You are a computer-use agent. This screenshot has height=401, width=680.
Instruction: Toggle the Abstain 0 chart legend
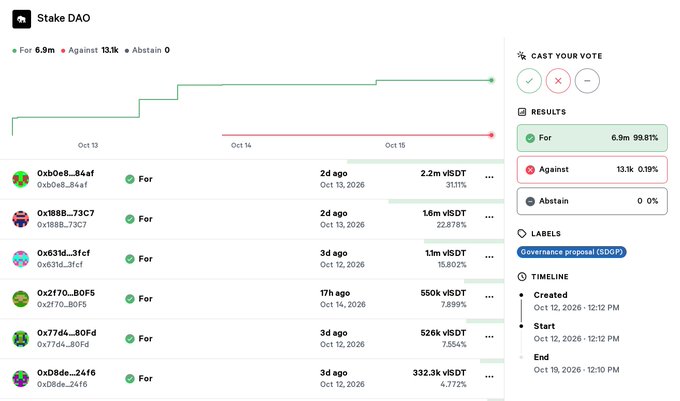point(147,50)
